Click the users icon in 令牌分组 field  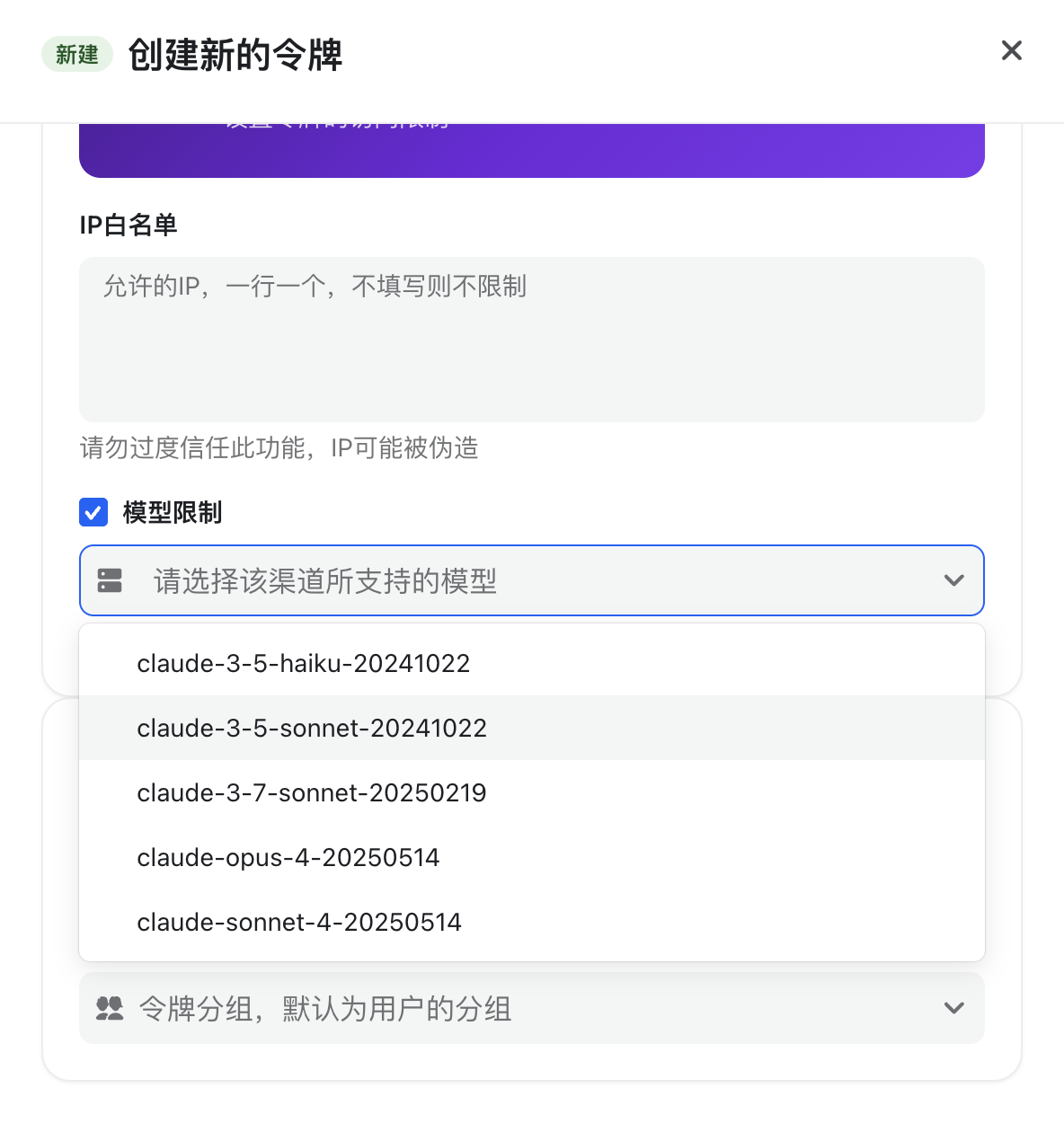pos(110,1008)
